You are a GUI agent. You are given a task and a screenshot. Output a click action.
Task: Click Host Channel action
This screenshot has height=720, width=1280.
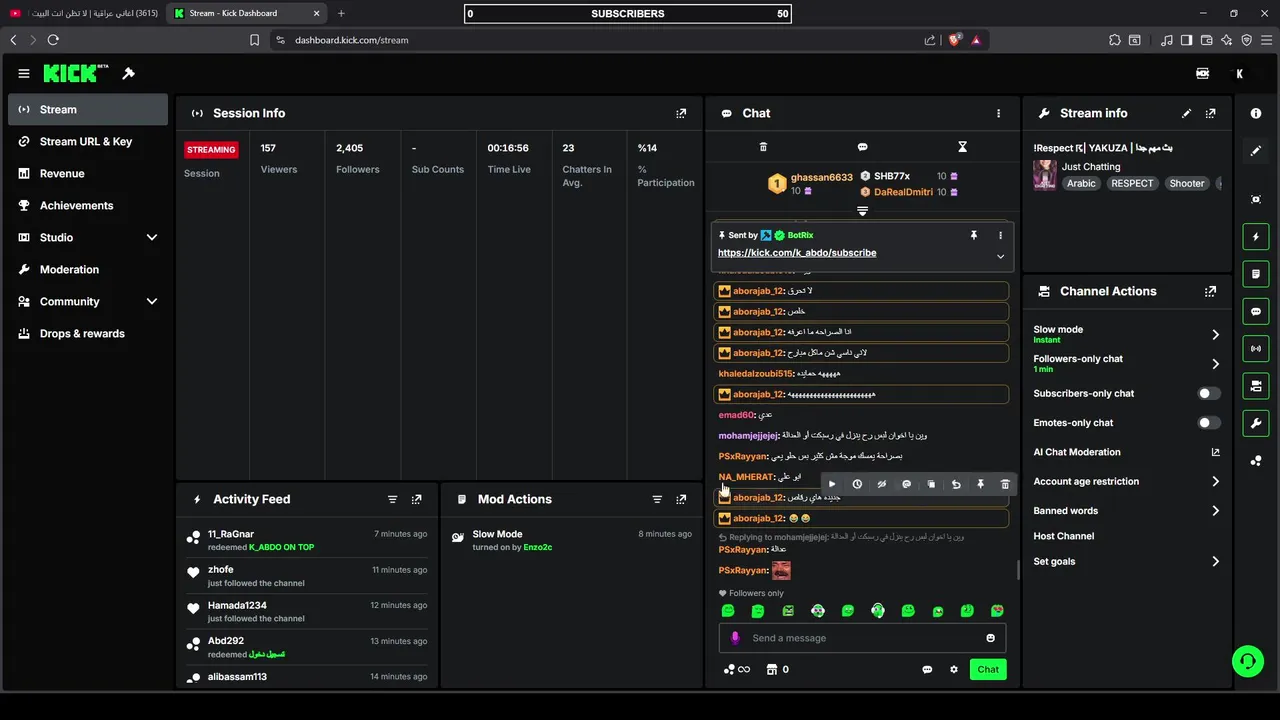point(1063,536)
